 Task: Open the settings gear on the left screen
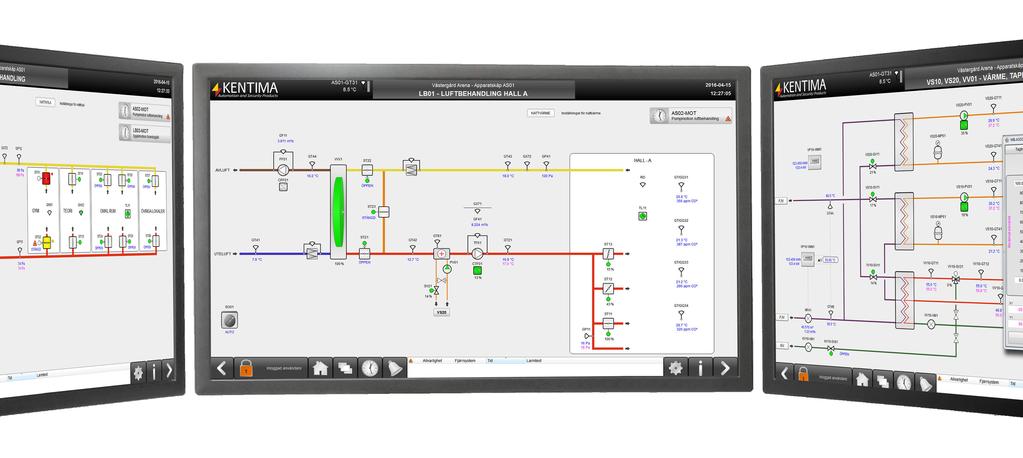(138, 372)
